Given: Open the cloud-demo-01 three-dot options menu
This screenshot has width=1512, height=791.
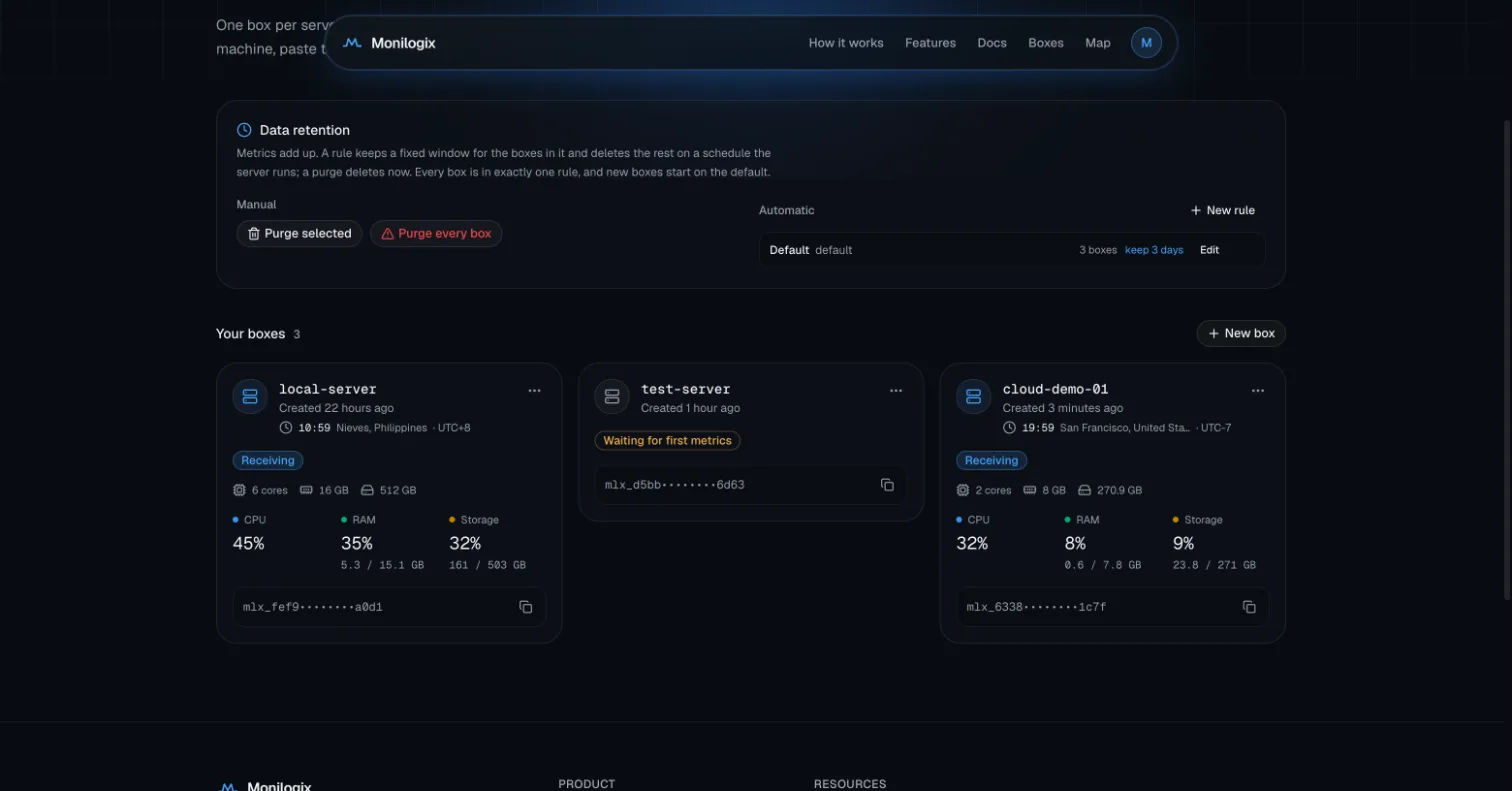Looking at the screenshot, I should pos(1258,390).
